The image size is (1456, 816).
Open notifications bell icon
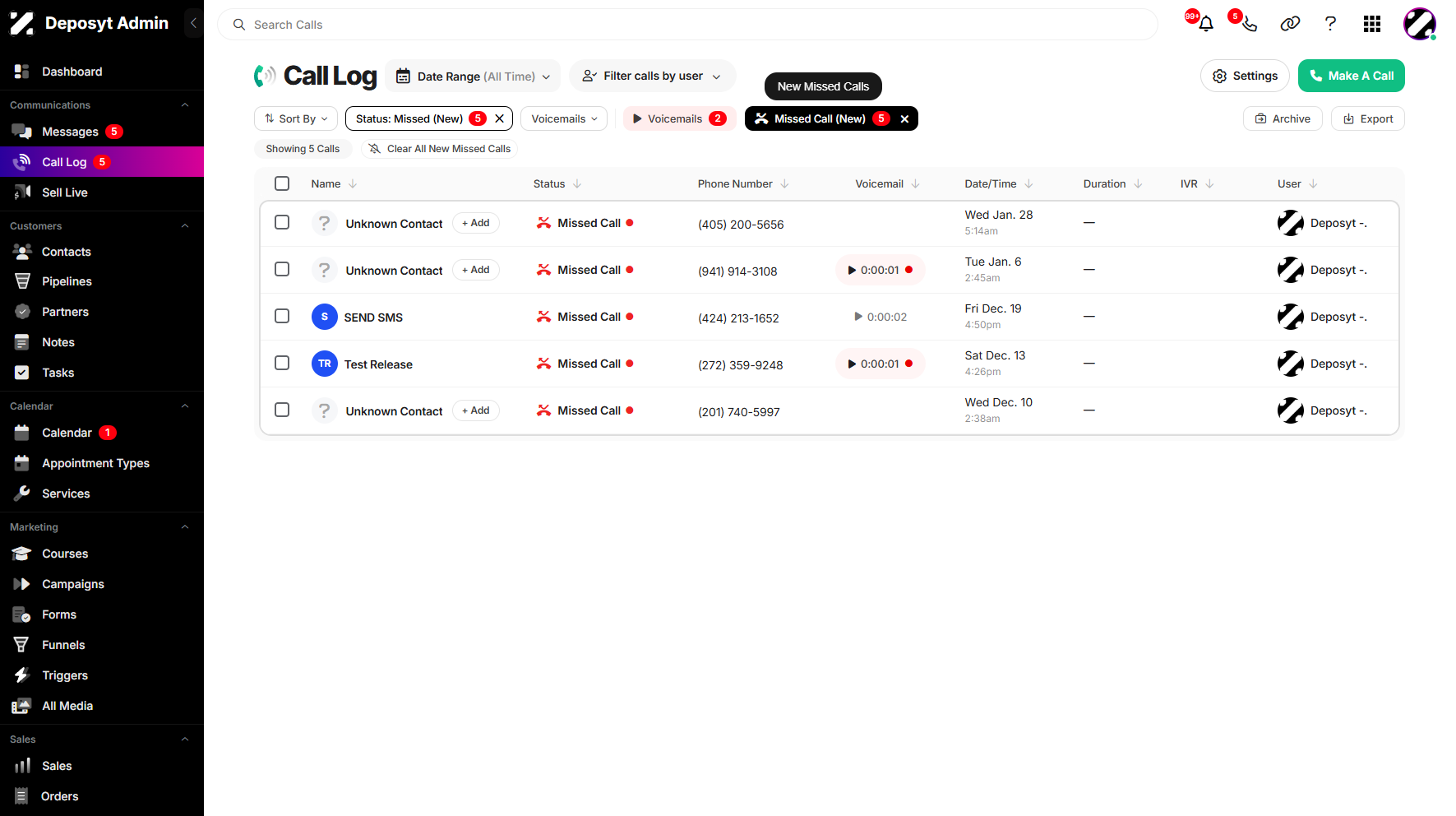pyautogui.click(x=1206, y=24)
